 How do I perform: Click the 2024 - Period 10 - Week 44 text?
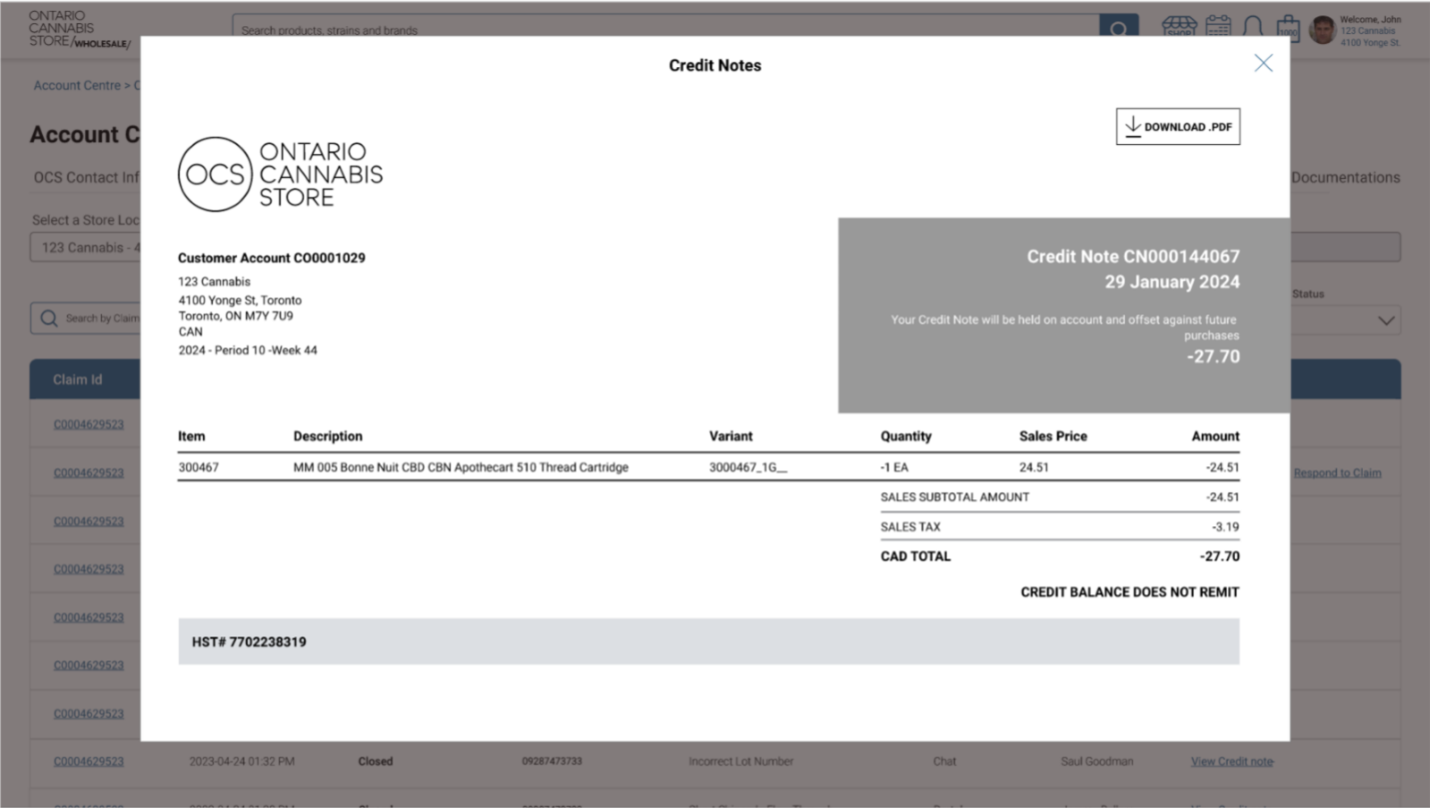tap(248, 351)
